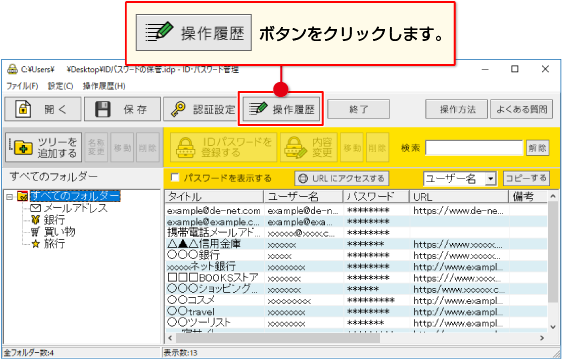Click the yellow panel 削除 button
Viewport: 563px width, 361px height.
[x=378, y=147]
